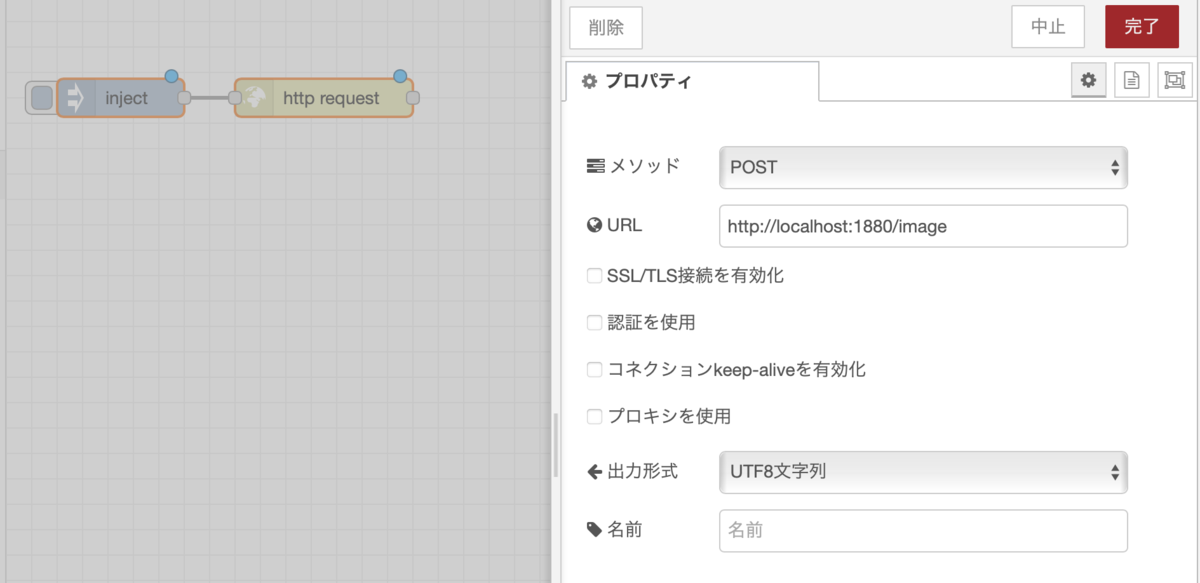The image size is (1200, 583).
Task: Select the gear icon for node properties
Action: point(1088,80)
